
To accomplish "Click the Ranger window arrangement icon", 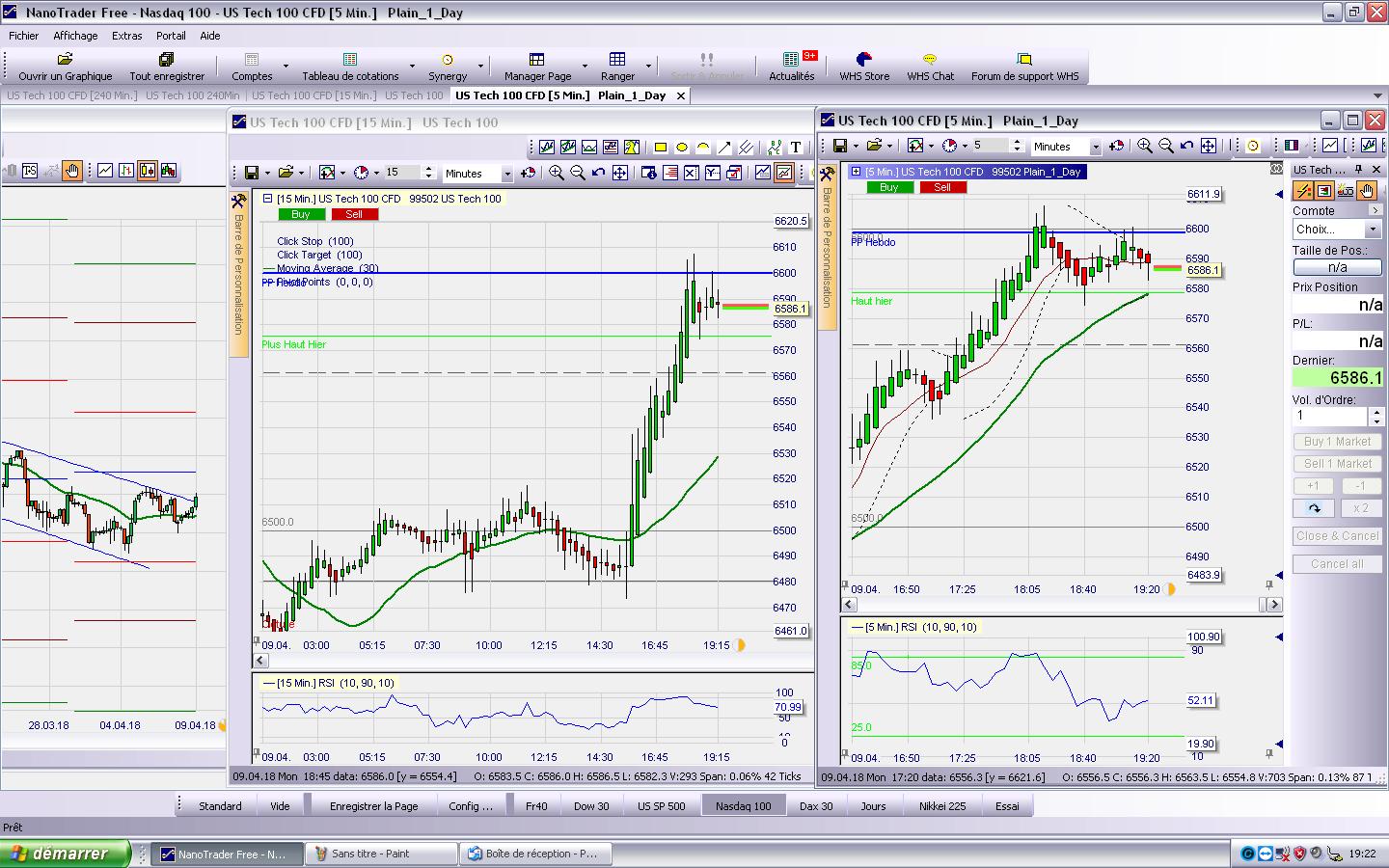I will tap(617, 67).
